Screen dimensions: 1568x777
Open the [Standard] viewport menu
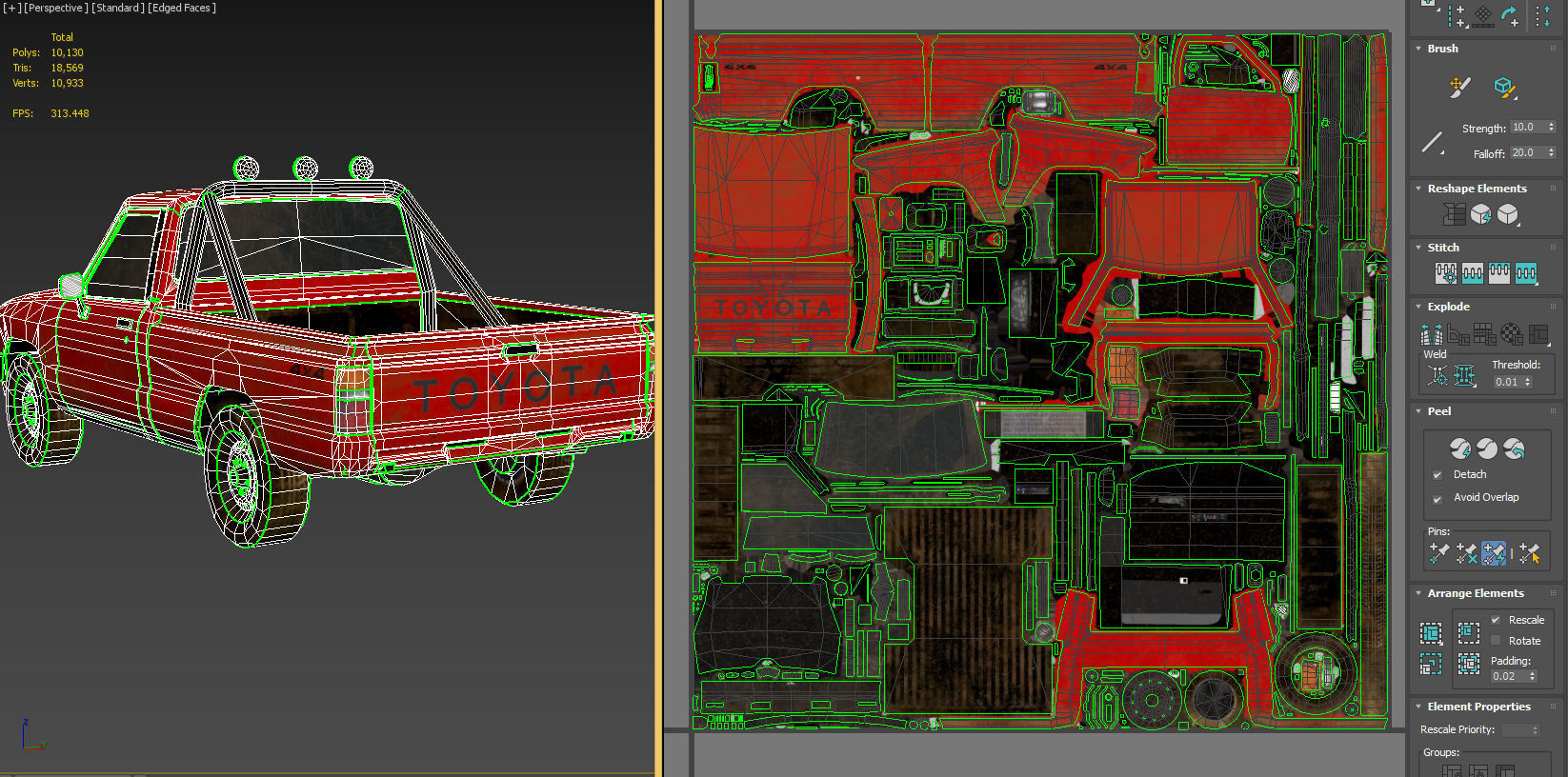coord(118,8)
